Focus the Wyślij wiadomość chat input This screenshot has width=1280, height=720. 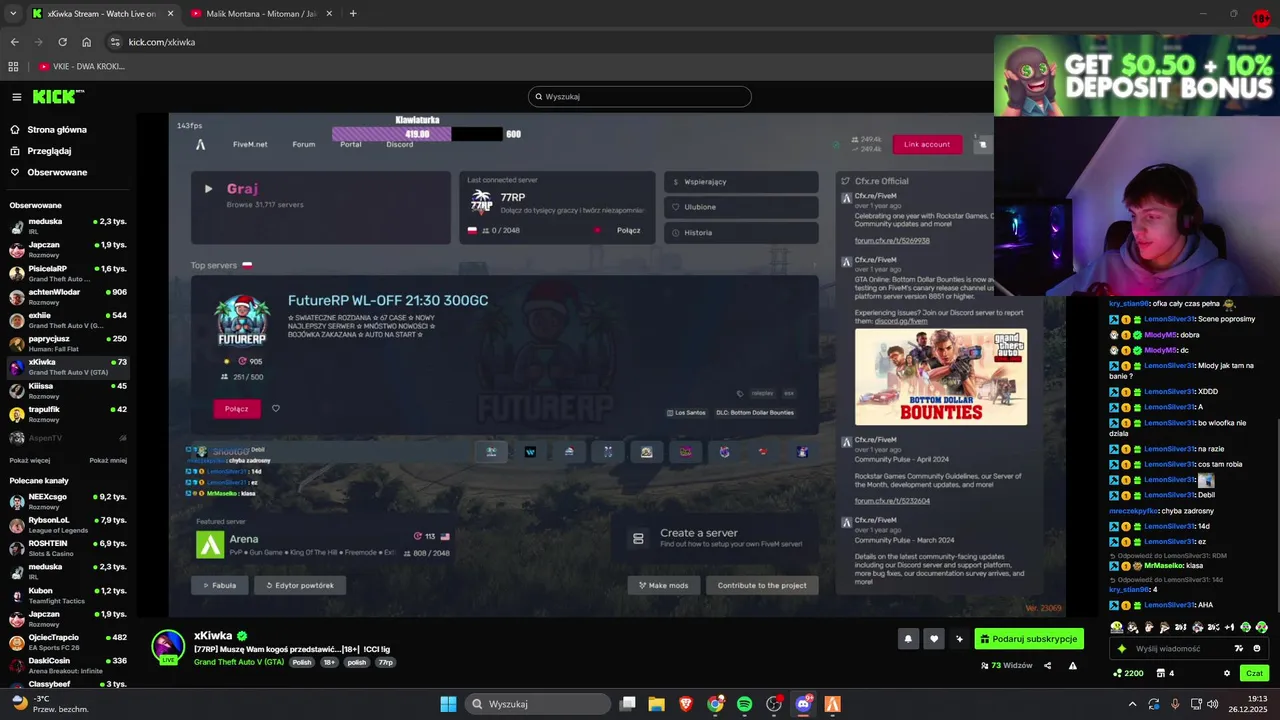coord(1188,648)
